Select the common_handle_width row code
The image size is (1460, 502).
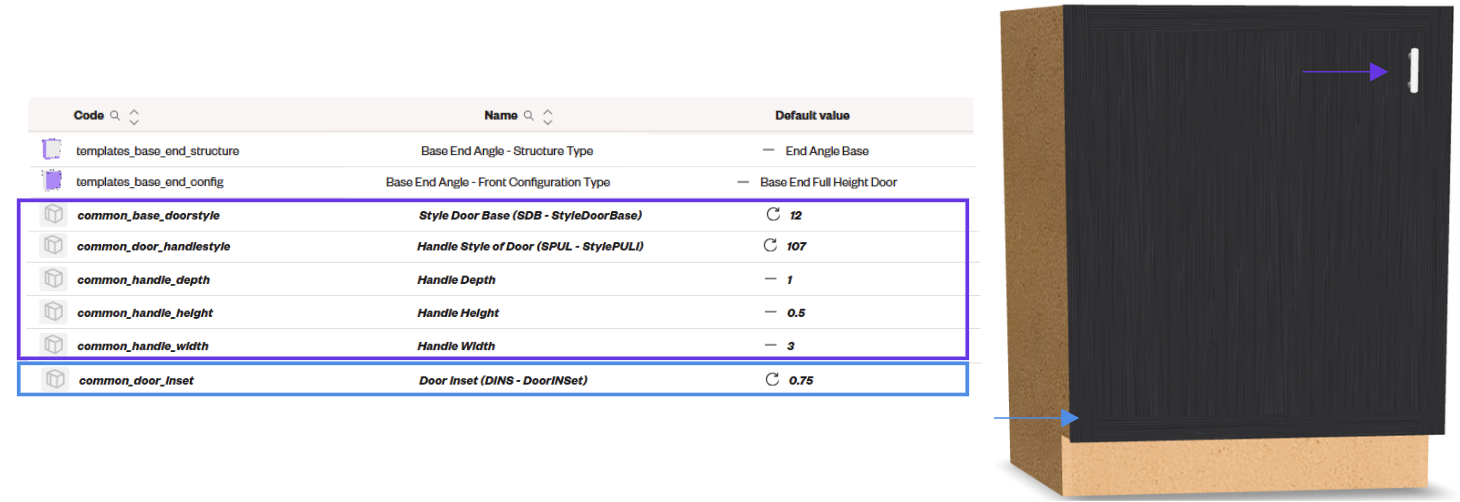coord(143,346)
